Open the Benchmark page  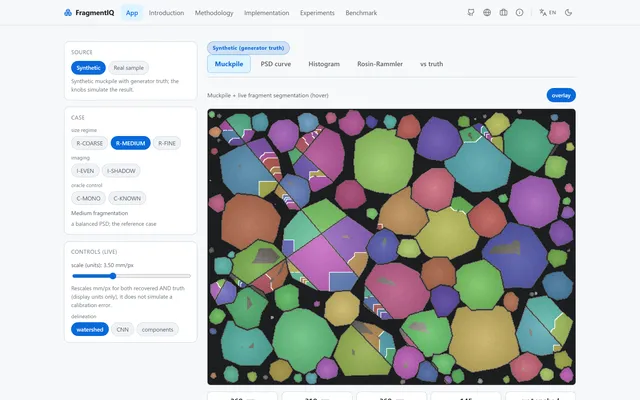(361, 13)
